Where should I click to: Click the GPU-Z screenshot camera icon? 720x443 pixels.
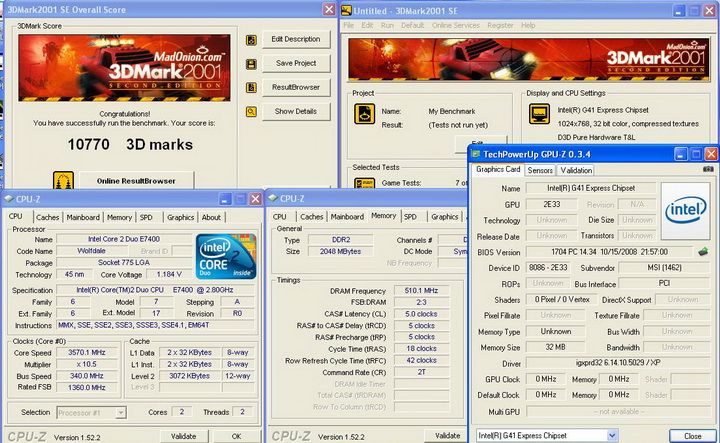708,169
